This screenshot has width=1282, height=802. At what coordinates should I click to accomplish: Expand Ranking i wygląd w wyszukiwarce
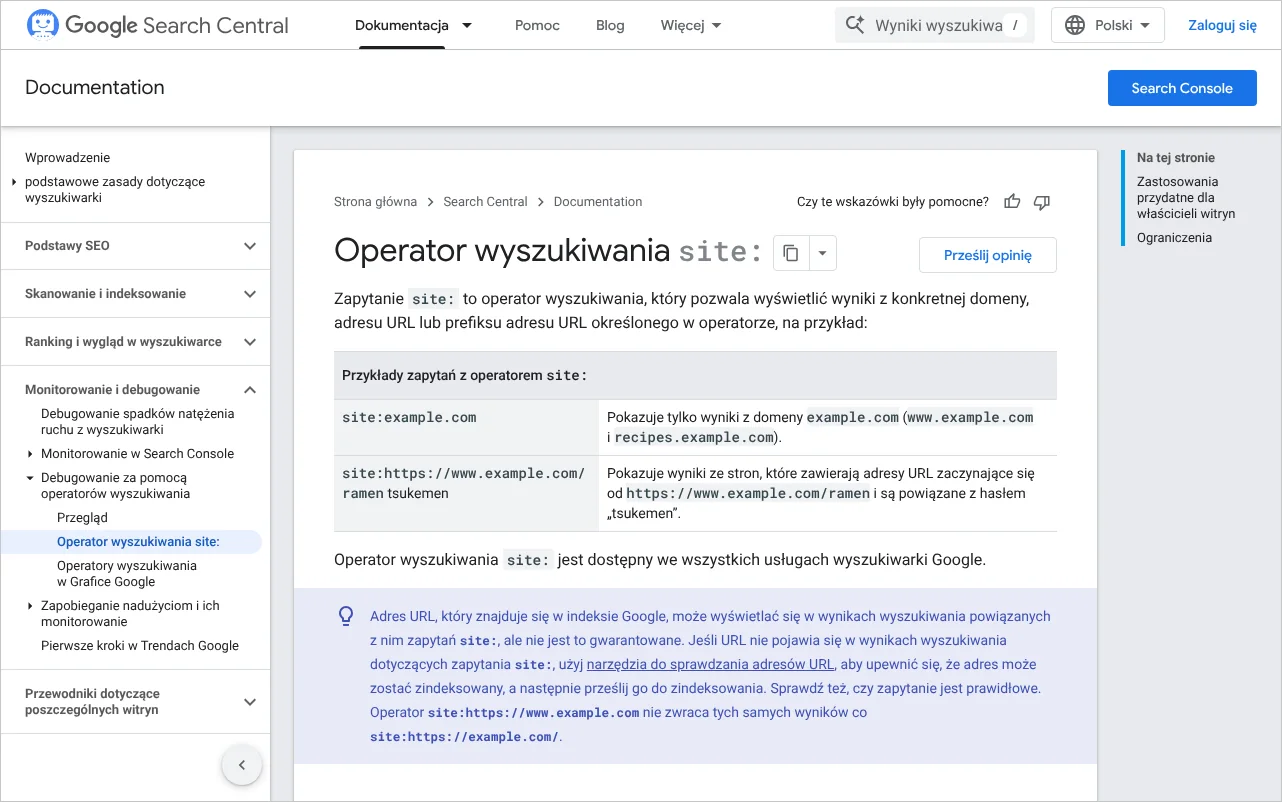(x=250, y=342)
